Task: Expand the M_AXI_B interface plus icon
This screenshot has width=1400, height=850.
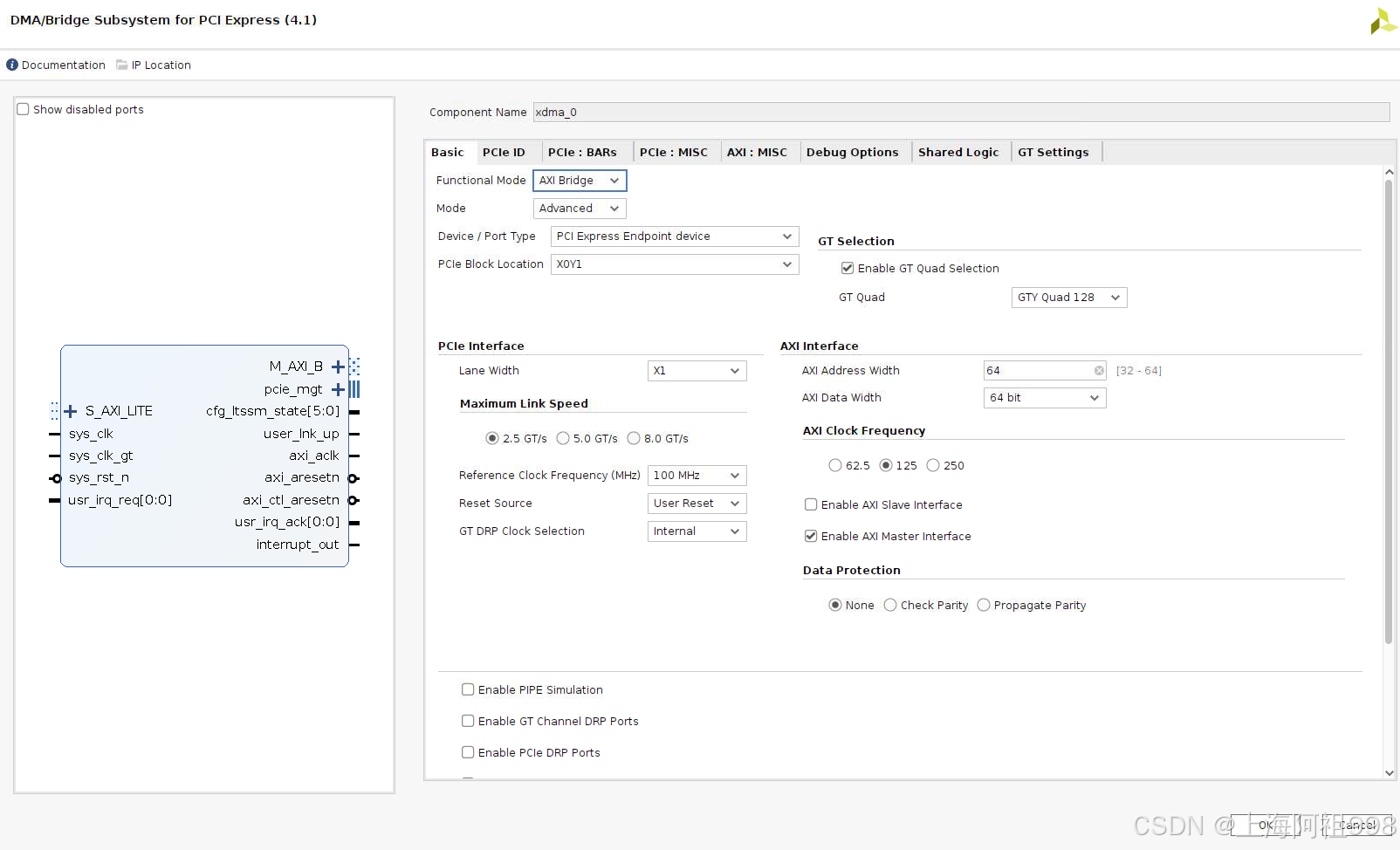Action: tap(338, 367)
